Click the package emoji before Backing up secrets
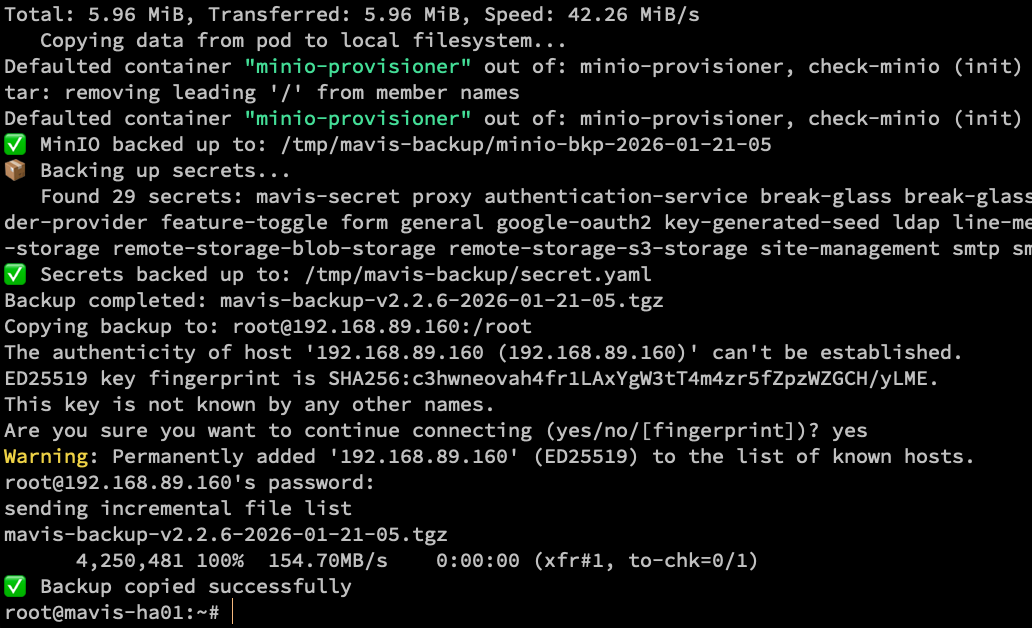The width and height of the screenshot is (1032, 628). pos(14,171)
